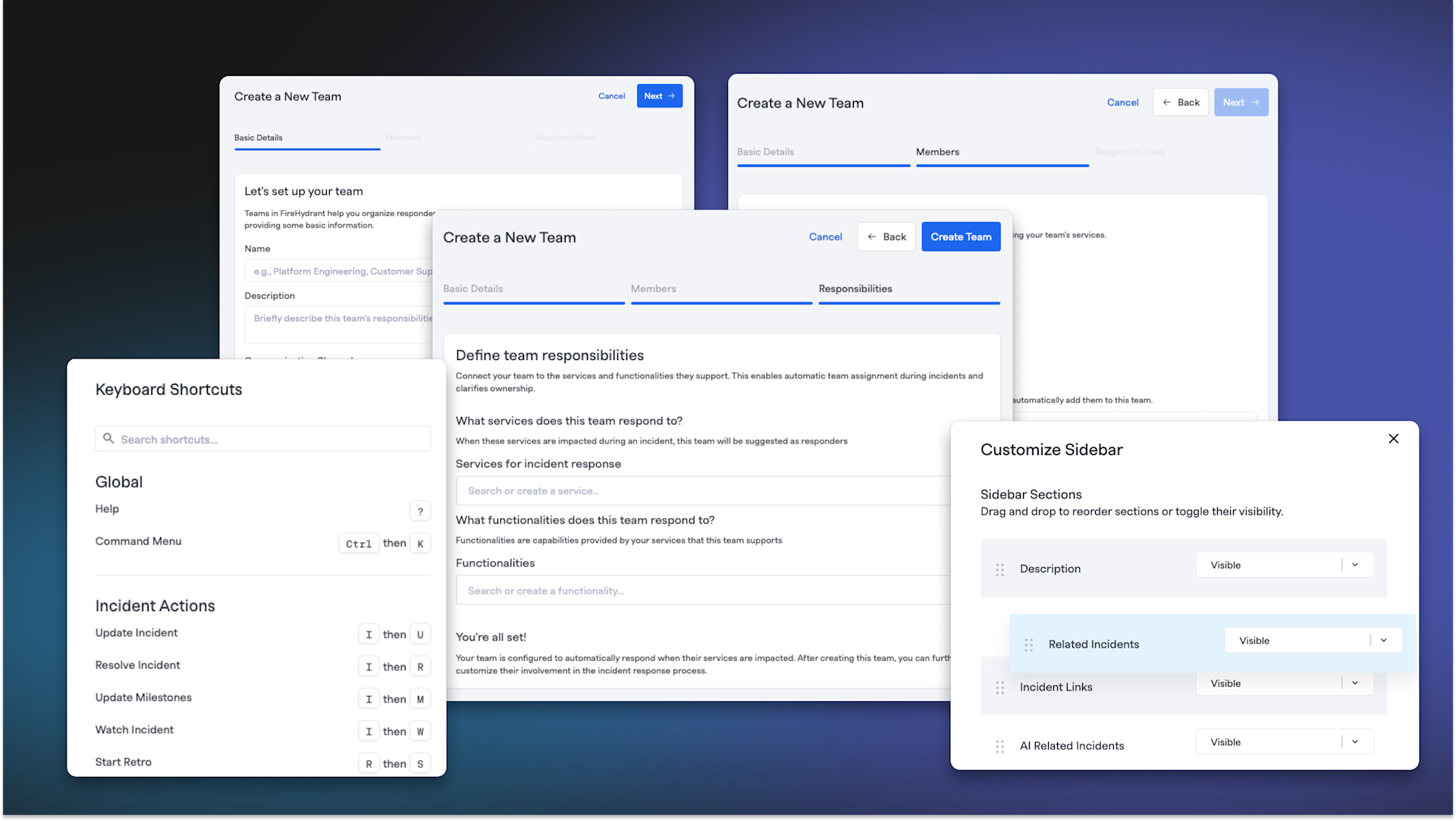
Task: Expand AI Related Incidents visibility dropdown
Action: pyautogui.click(x=1354, y=743)
